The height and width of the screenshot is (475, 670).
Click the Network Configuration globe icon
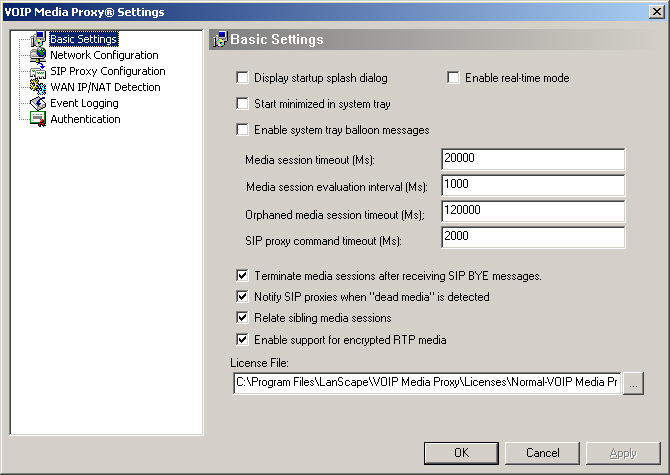38,55
